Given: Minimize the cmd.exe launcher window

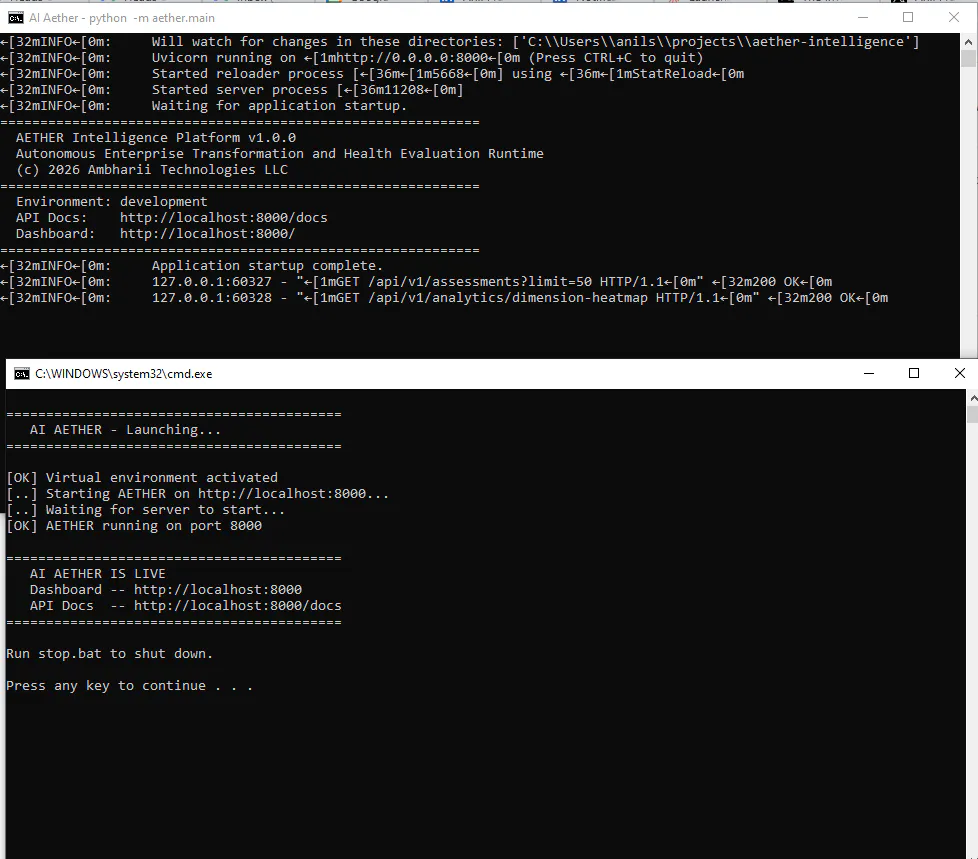Looking at the screenshot, I should (x=869, y=373).
